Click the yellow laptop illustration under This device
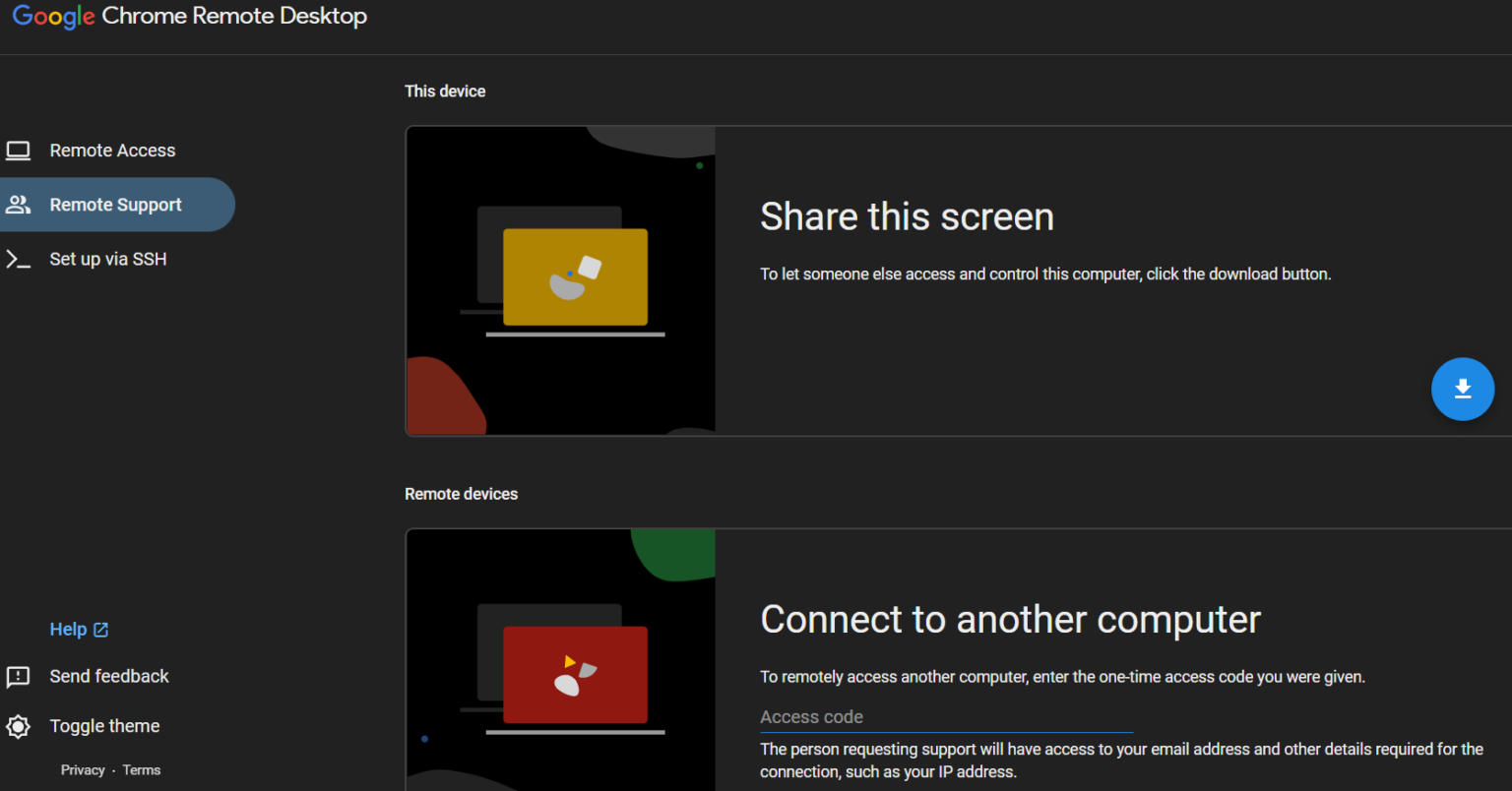 tap(574, 276)
